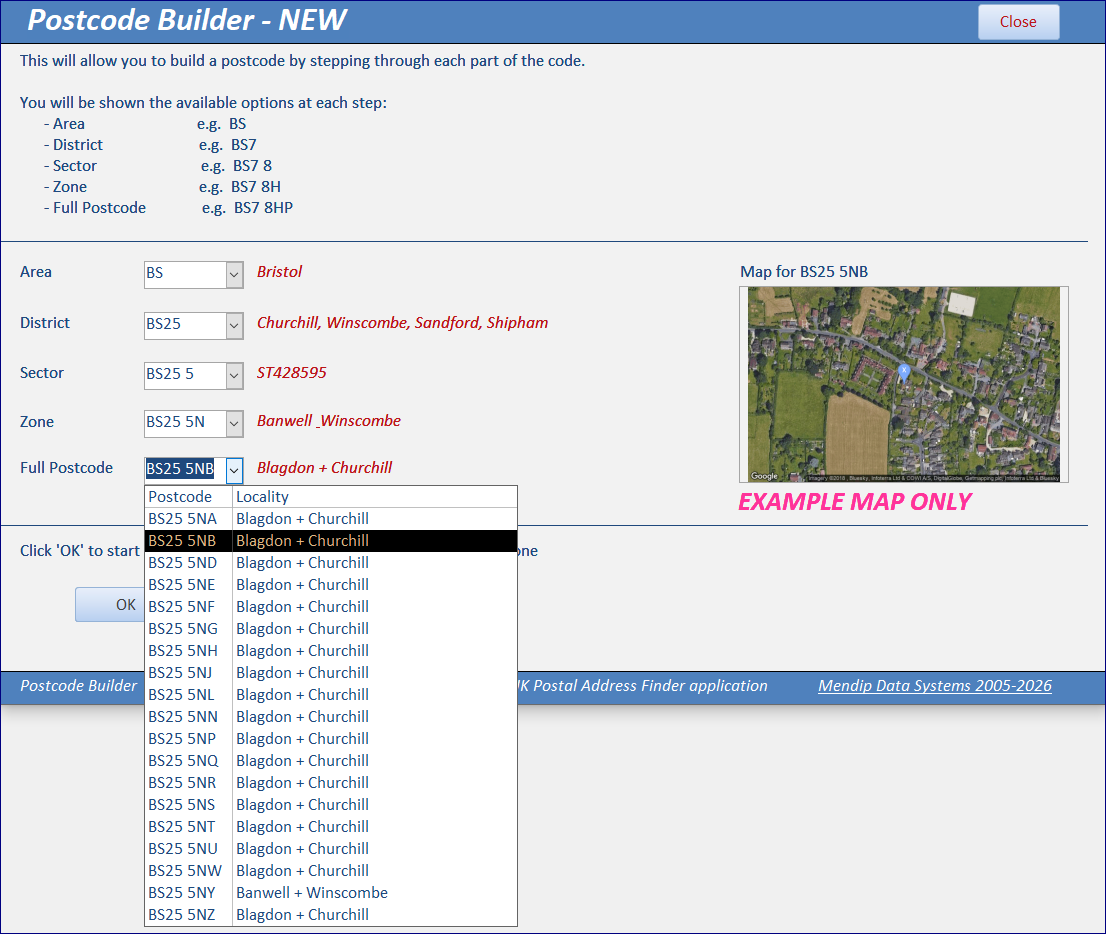
Task: Open the Sector dropdown arrow
Action: click(234, 375)
